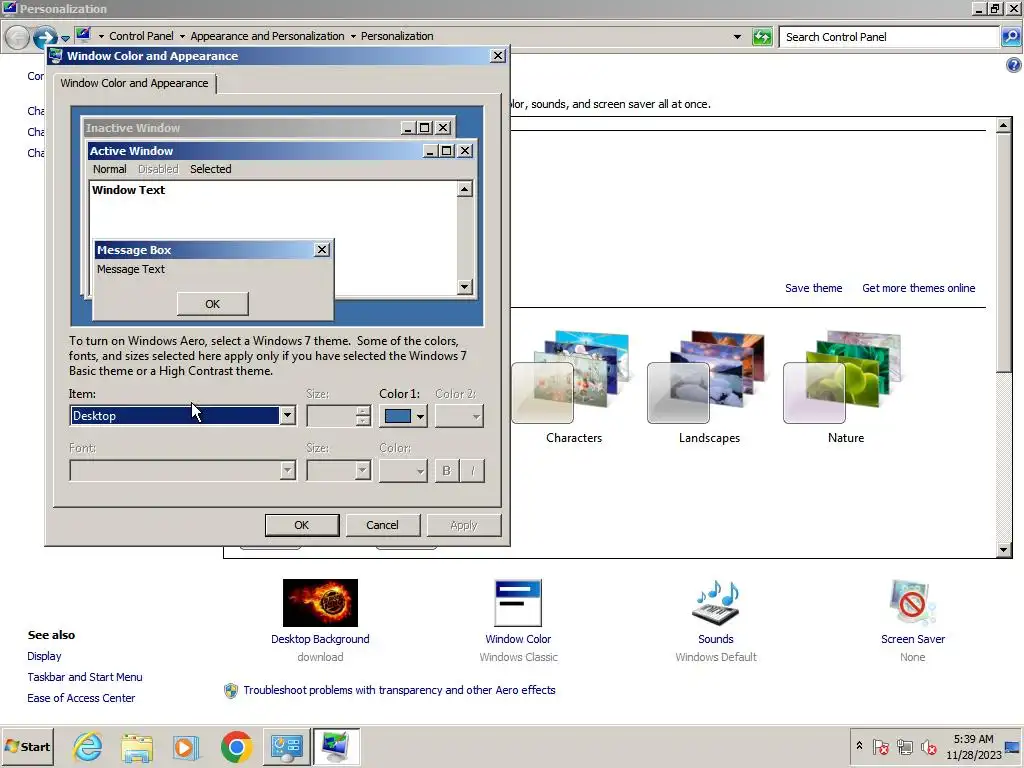1024x768 pixels.
Task: Click the Action Center flag tray icon
Action: click(880, 746)
